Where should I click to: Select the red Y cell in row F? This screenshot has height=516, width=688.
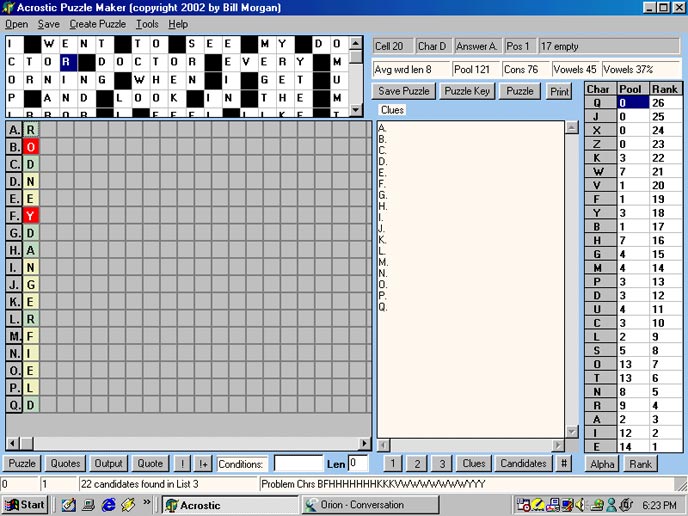pos(31,215)
